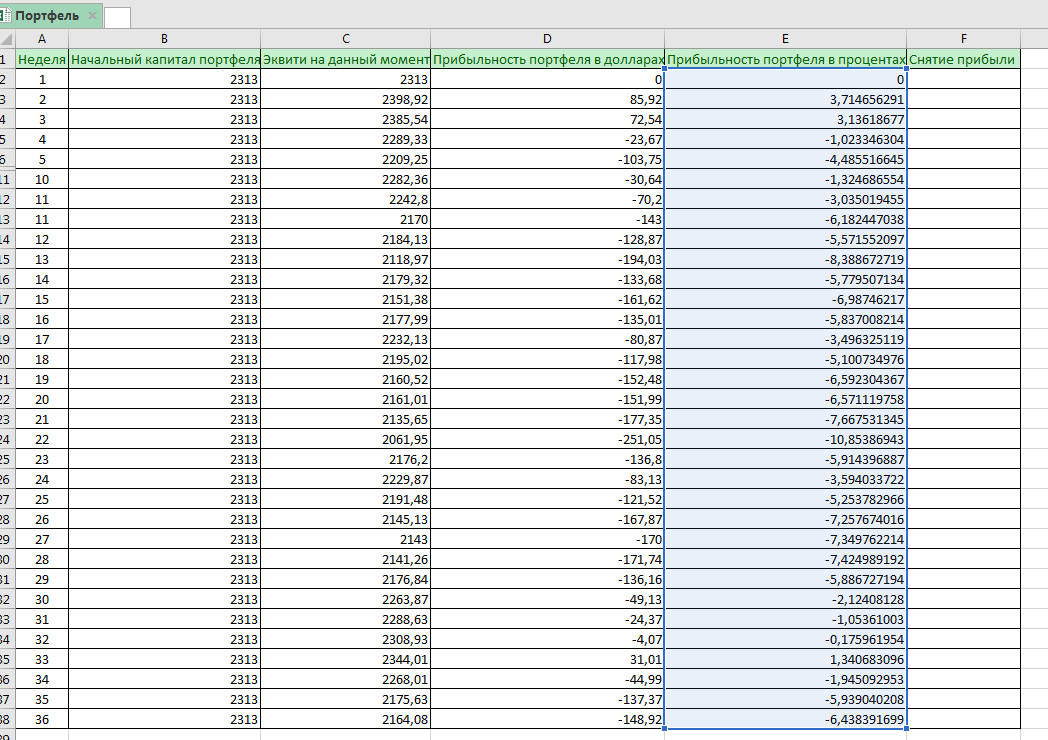Select cell with value 2398,92
Image resolution: width=1048 pixels, height=740 pixels.
(346, 99)
